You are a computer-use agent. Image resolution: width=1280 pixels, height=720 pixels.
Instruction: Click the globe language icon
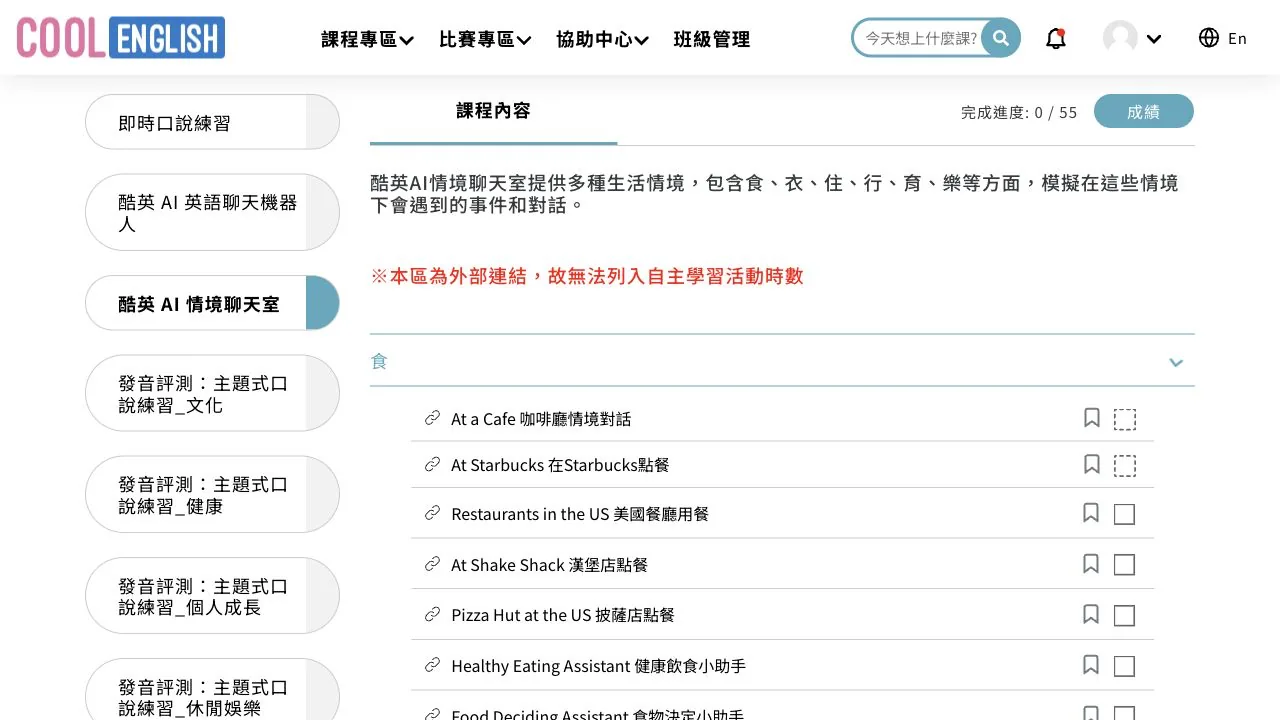(1209, 38)
